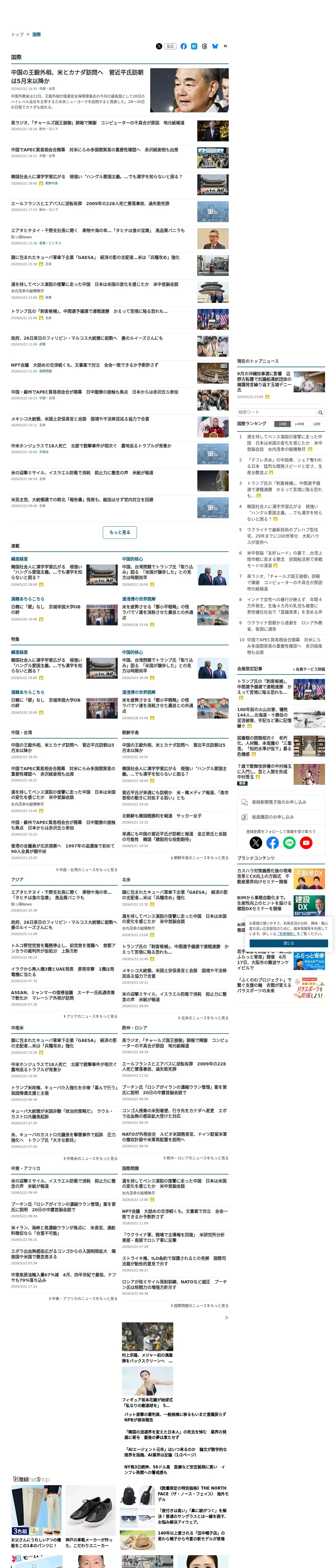Open article コンゴ人搭乗の米到着便
This screenshot has width=336, height=1568.
pyautogui.click(x=174, y=1113)
